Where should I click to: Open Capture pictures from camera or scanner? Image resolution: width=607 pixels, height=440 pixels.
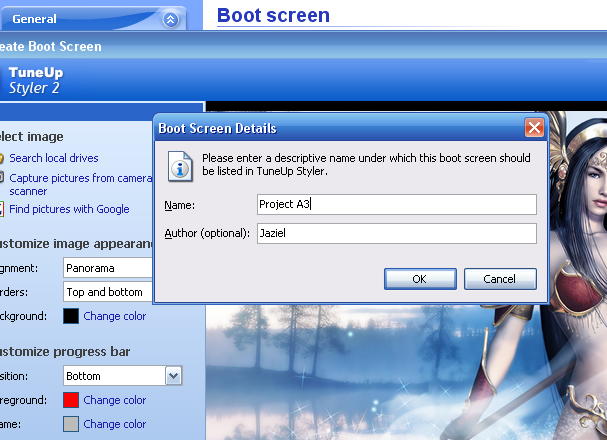[x=80, y=185]
